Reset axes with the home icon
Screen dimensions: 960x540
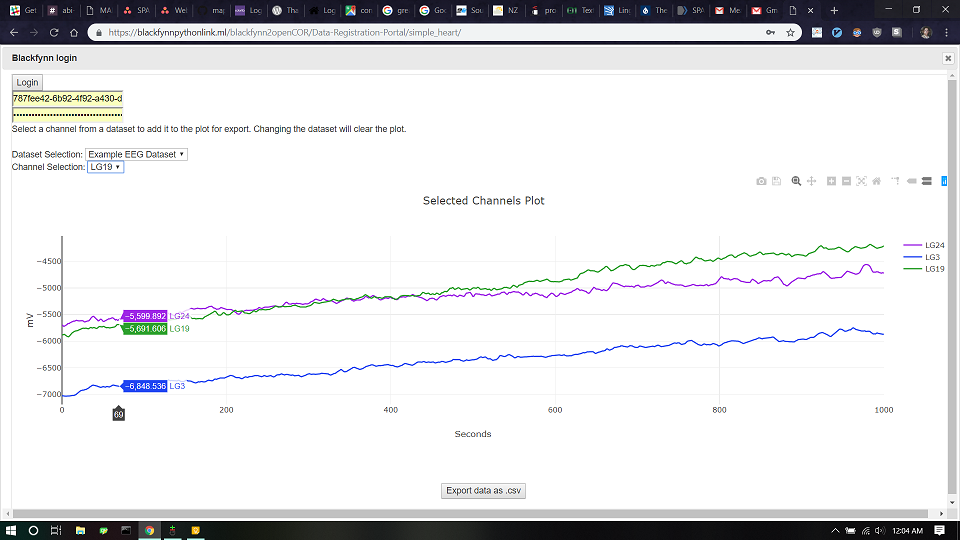pos(877,181)
